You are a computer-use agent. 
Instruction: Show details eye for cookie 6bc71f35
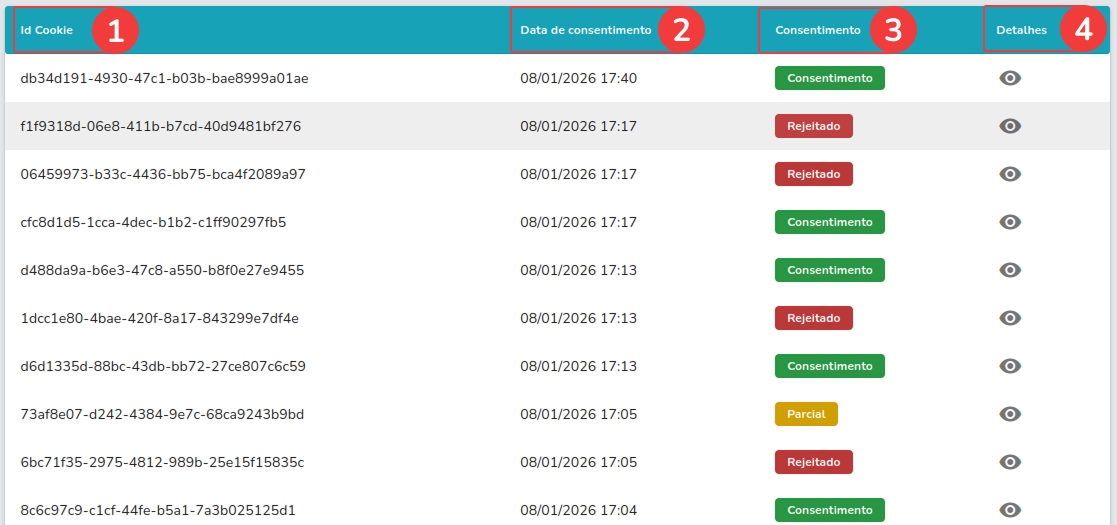point(1010,462)
